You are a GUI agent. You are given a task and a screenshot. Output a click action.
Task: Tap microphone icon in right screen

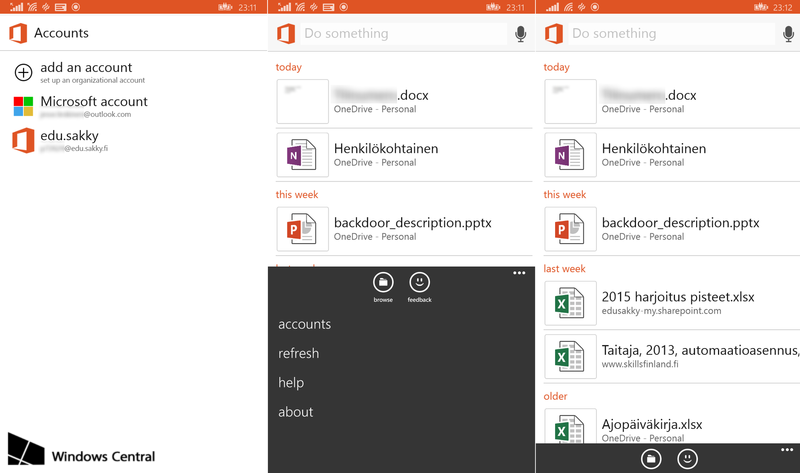[x=788, y=34]
